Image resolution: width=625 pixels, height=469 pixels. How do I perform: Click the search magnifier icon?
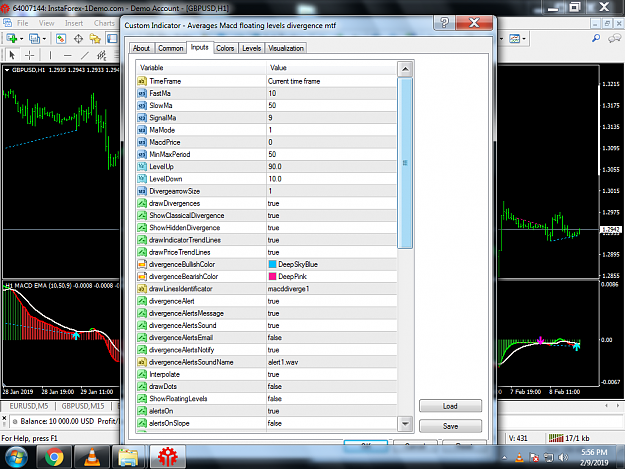[x=596, y=38]
